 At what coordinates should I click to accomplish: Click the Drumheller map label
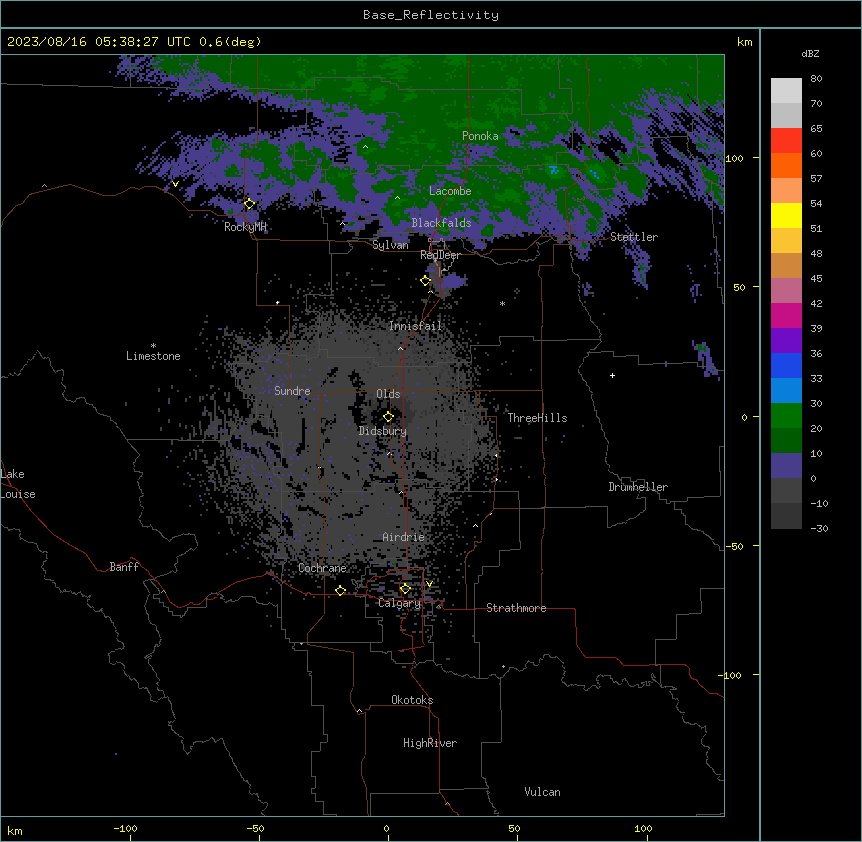638,487
